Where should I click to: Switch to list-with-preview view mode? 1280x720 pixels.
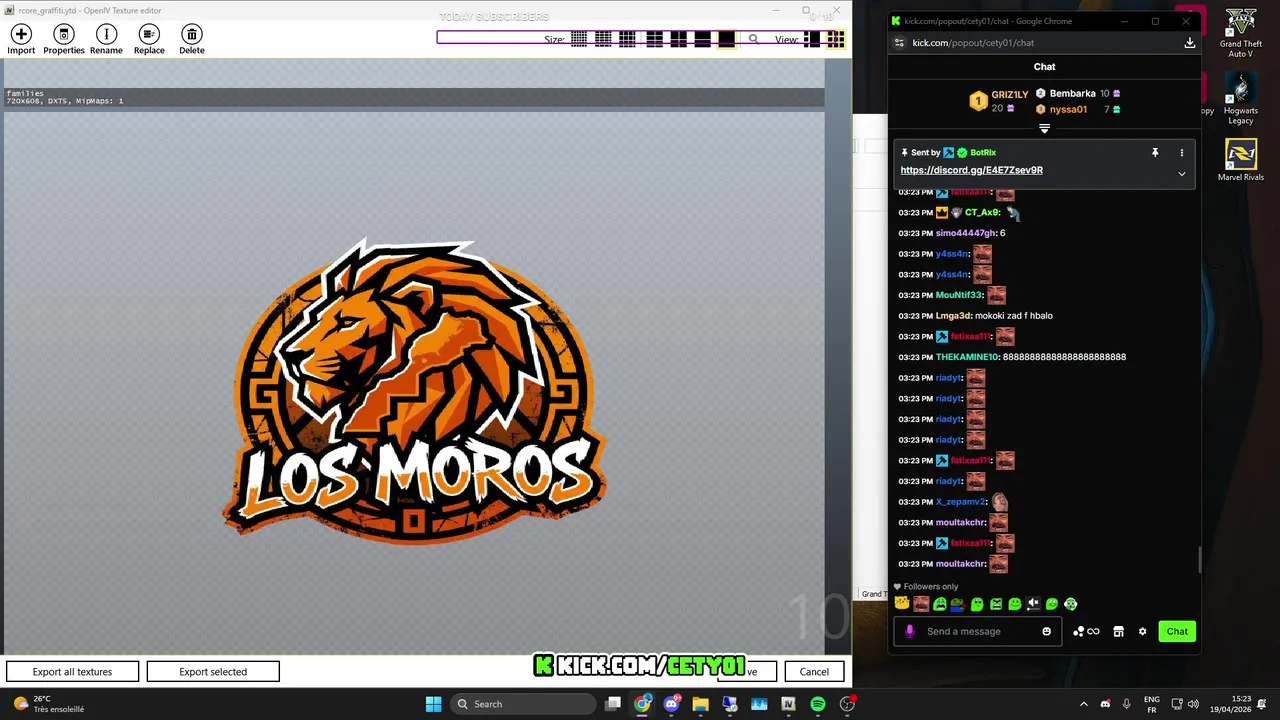(x=812, y=39)
